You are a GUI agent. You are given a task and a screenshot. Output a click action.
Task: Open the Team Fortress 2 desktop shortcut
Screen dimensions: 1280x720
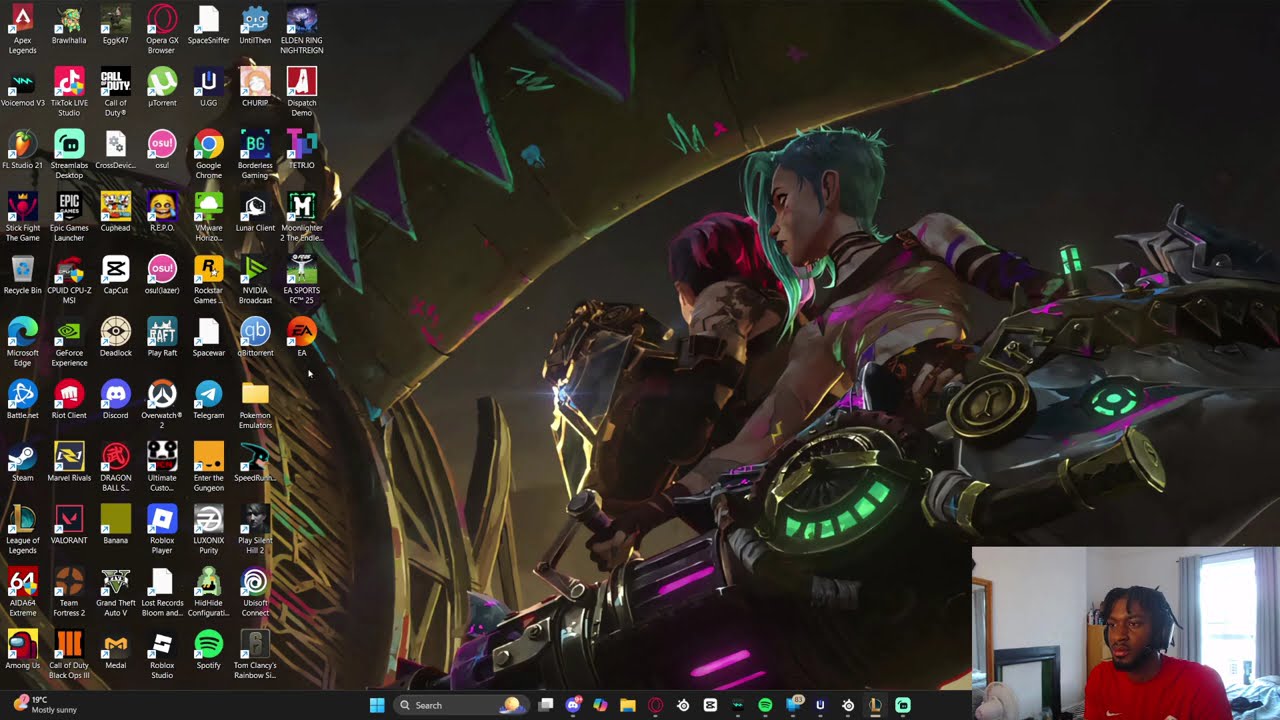point(69,591)
